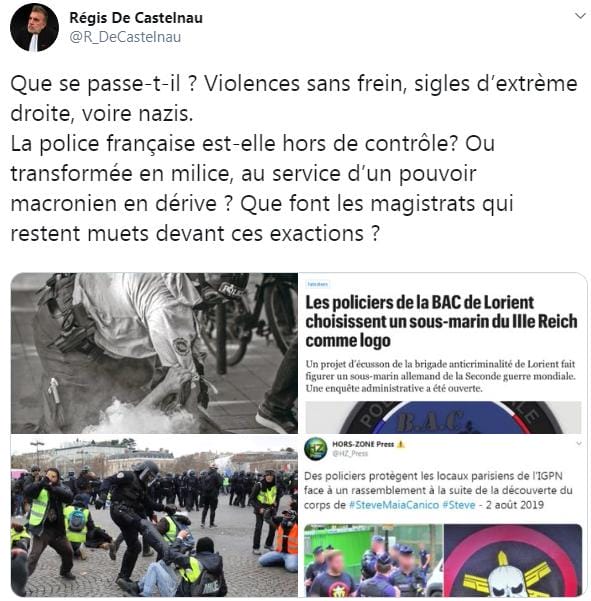
Task: Click the Lorient sous-marin article headline
Action: 441,321
